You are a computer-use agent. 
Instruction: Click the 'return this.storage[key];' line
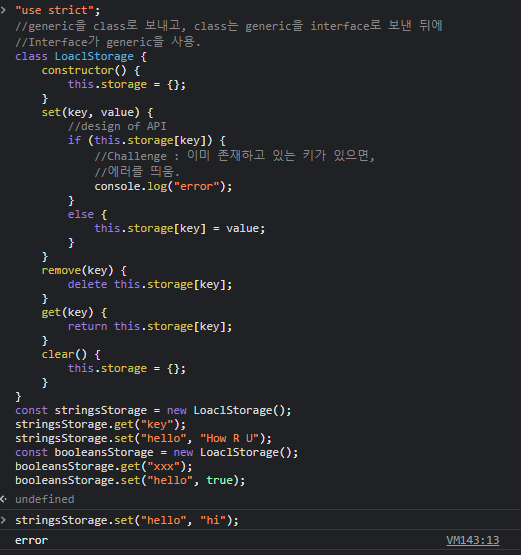pyautogui.click(x=150, y=326)
